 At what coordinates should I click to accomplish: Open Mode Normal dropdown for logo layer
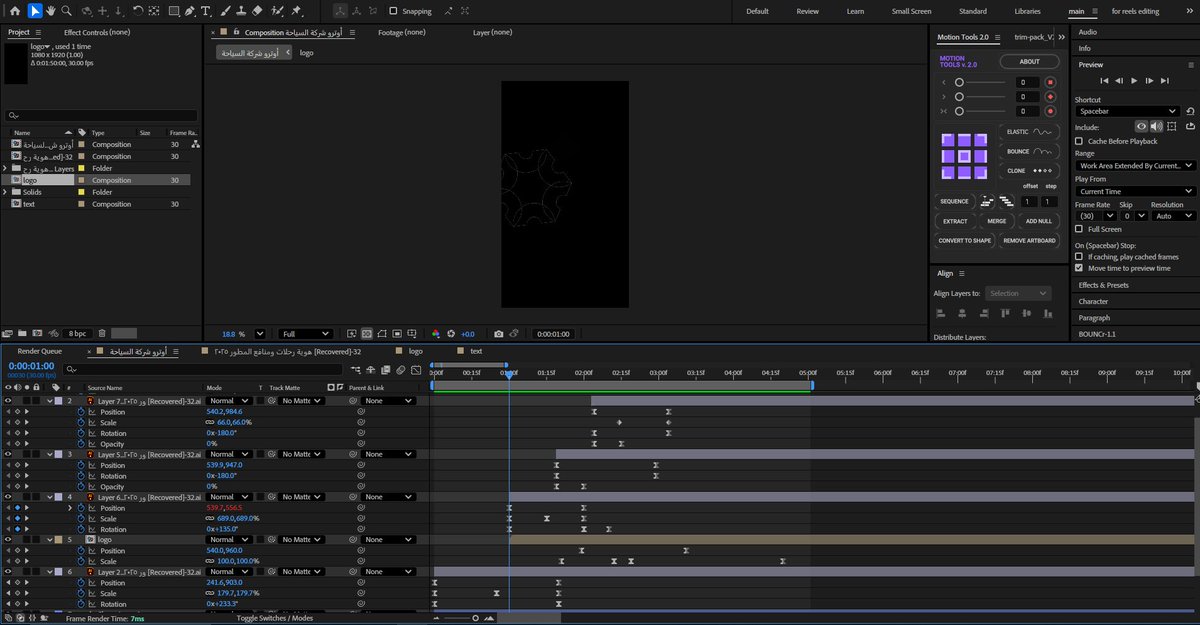[228, 540]
